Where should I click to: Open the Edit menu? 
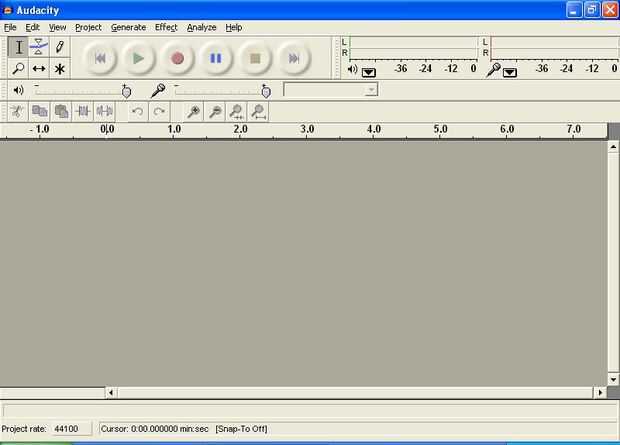tap(32, 27)
